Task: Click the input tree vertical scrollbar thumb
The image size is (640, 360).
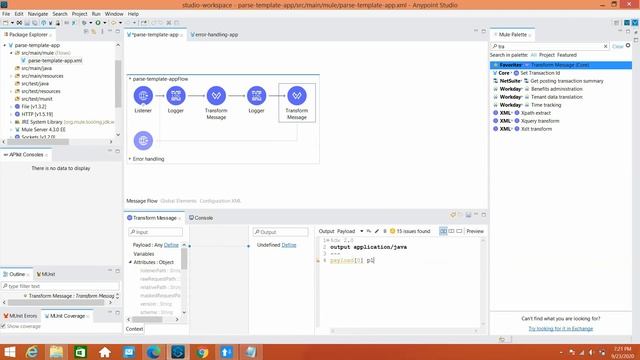Action: 184,259
